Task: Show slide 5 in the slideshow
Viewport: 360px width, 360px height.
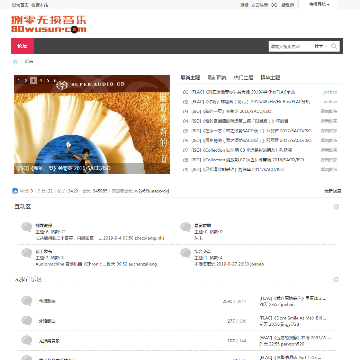Action: (48, 80)
